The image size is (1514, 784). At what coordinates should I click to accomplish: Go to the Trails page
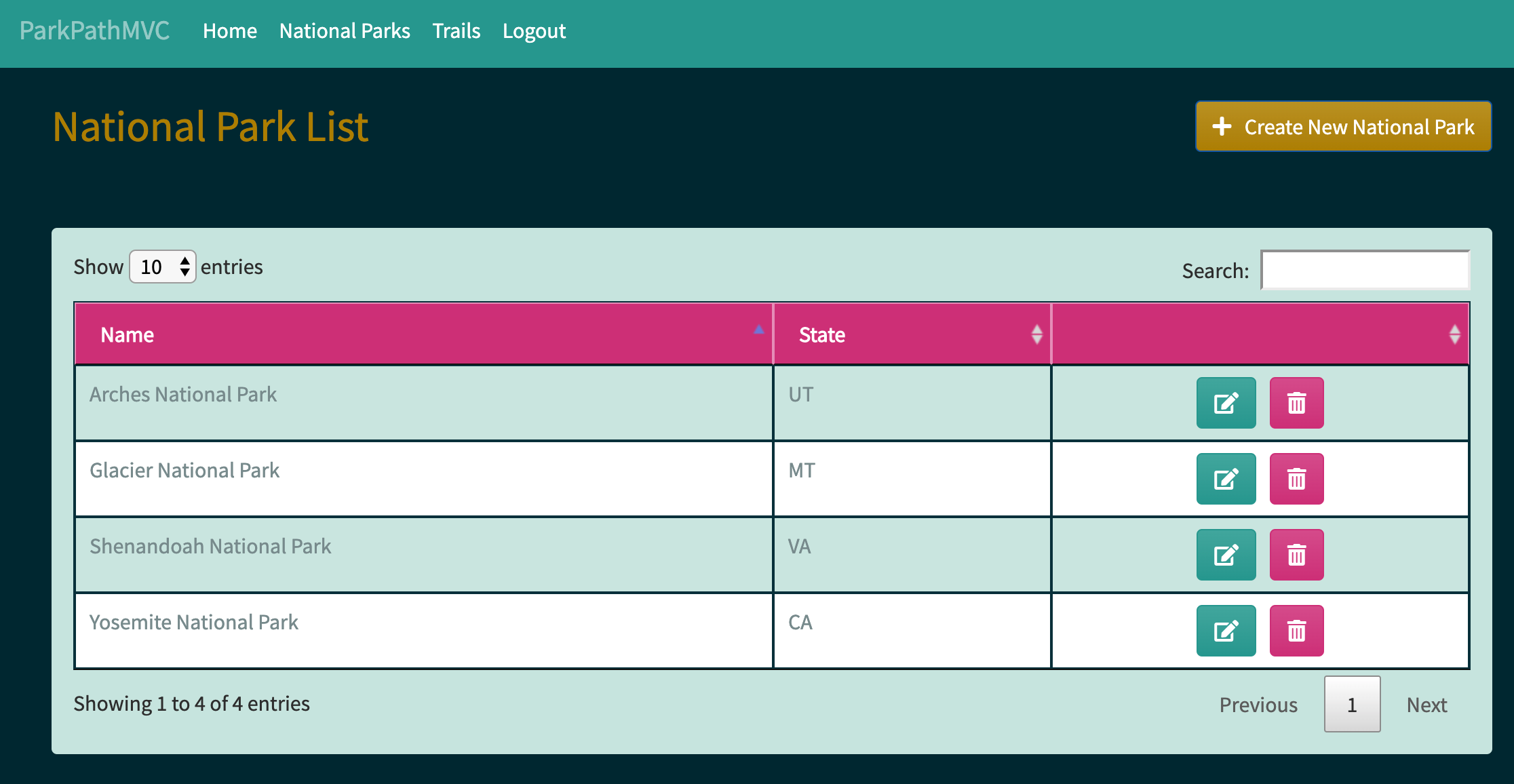coord(457,31)
